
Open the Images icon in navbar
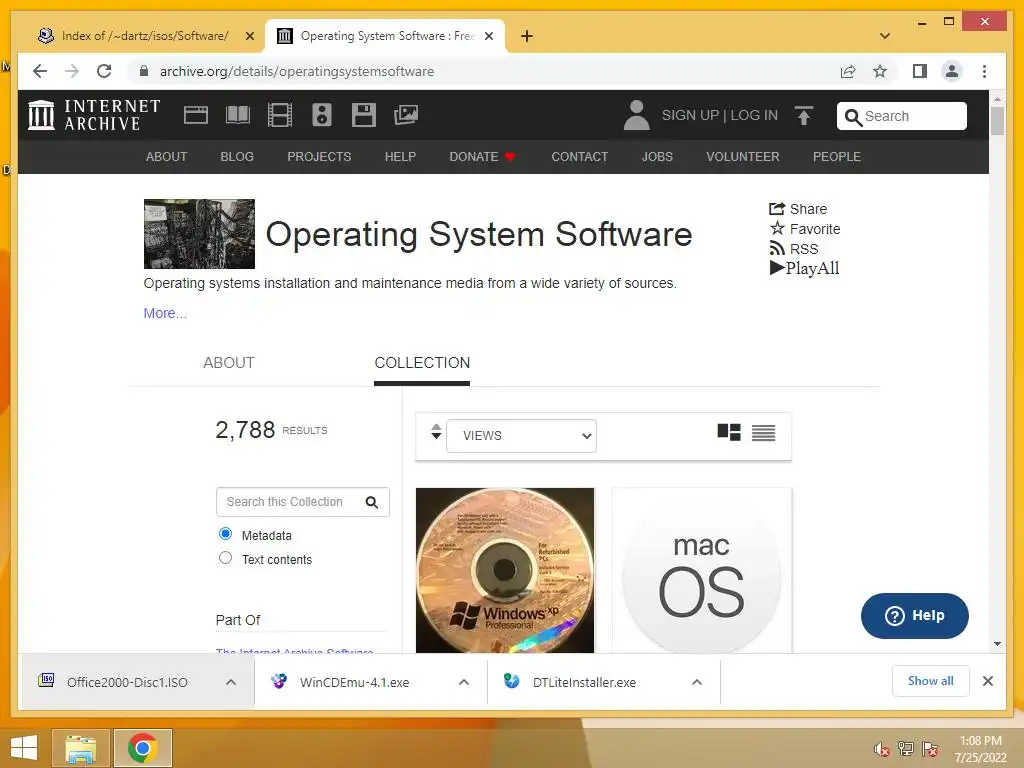[x=406, y=115]
